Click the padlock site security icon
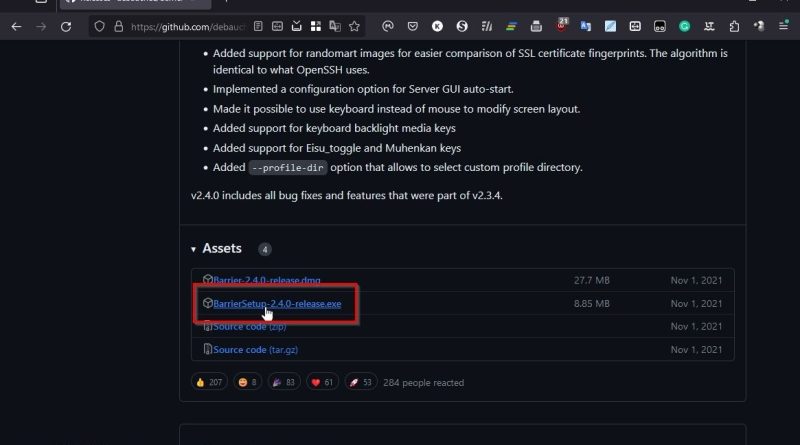 click(118, 27)
